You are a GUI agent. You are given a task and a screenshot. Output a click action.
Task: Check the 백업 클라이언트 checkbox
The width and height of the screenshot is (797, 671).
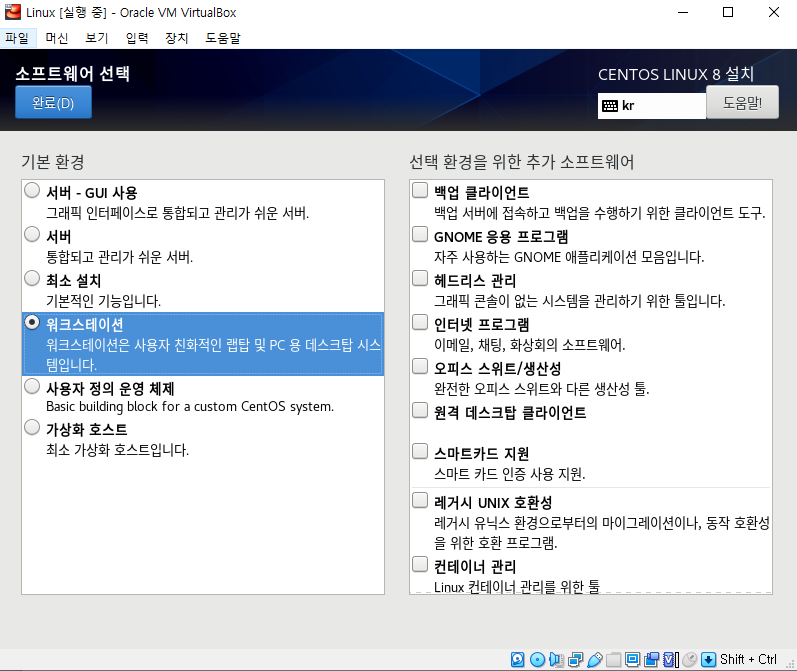coord(420,190)
